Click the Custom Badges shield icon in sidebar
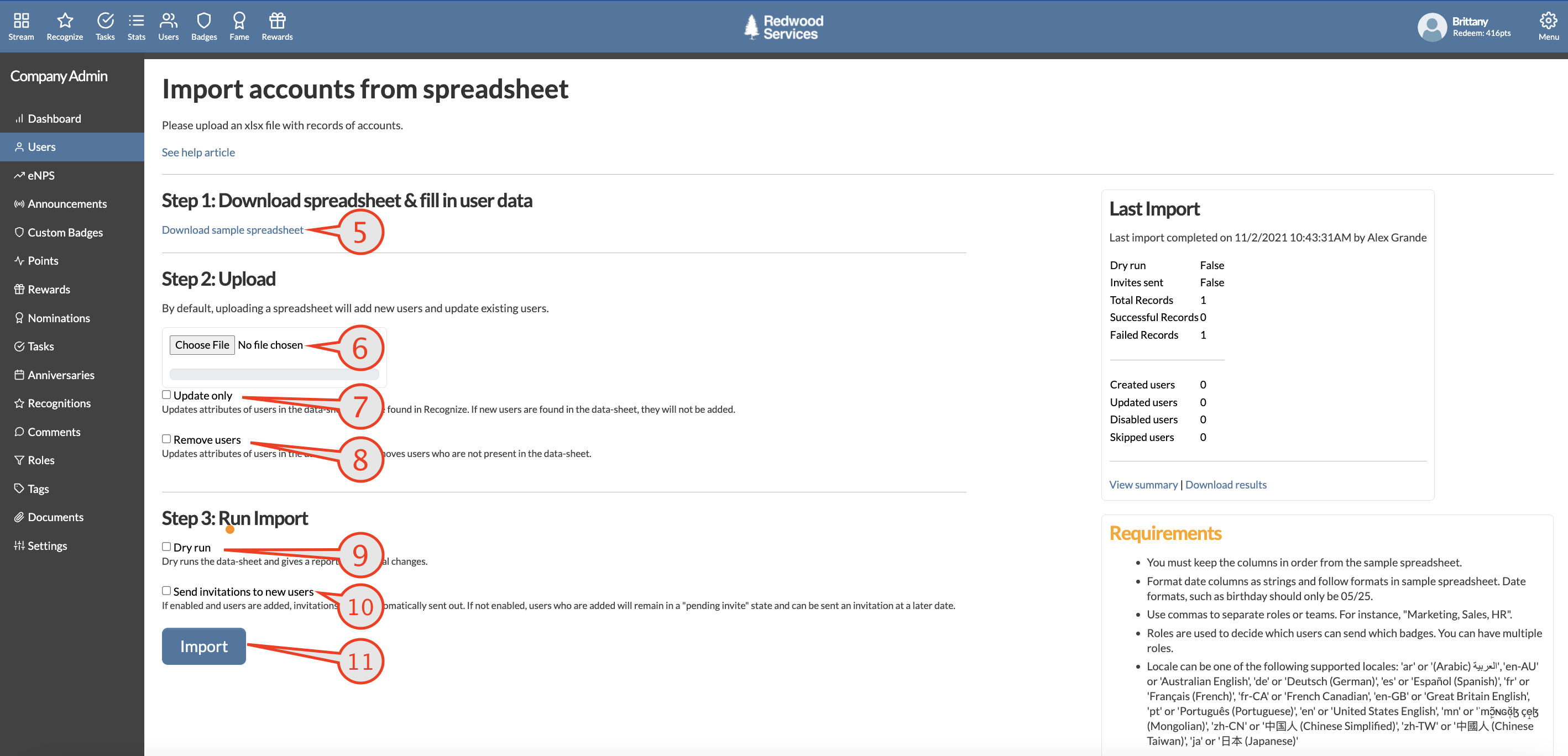The height and width of the screenshot is (756, 1568). click(x=19, y=232)
